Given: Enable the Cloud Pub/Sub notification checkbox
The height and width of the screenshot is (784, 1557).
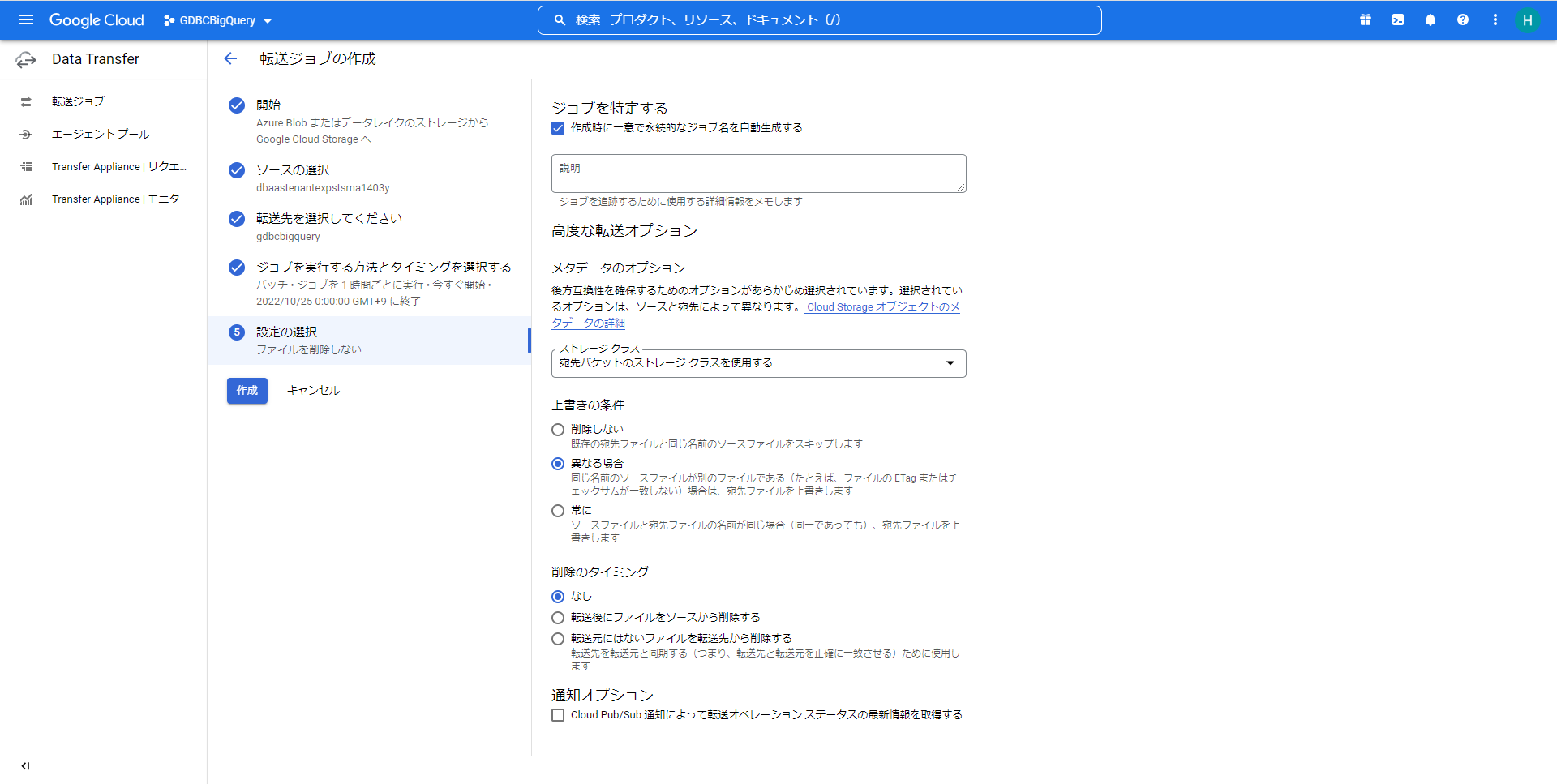Looking at the screenshot, I should click(558, 715).
